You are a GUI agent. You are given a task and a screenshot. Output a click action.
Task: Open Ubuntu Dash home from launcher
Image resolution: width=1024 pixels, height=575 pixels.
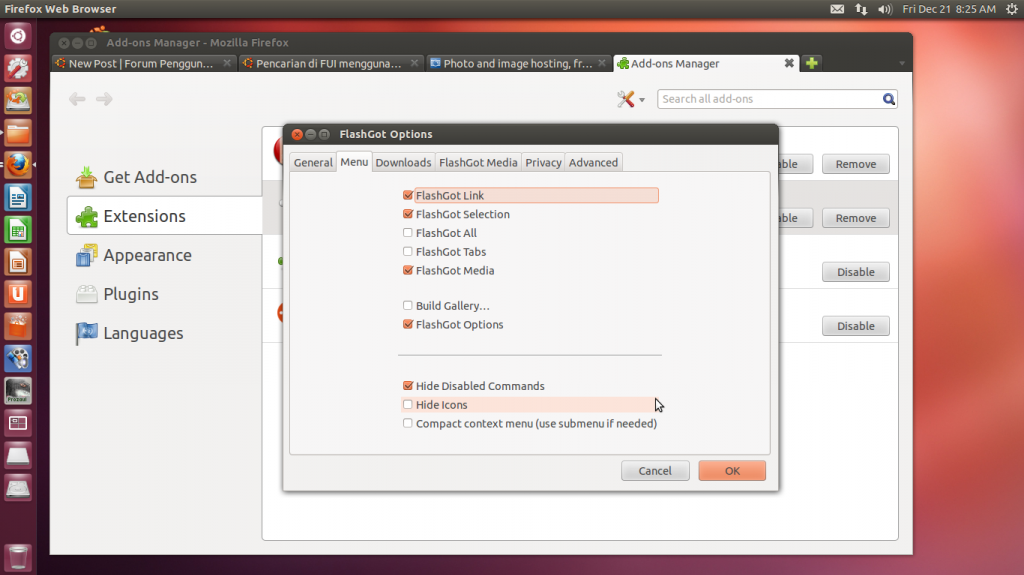(18, 36)
